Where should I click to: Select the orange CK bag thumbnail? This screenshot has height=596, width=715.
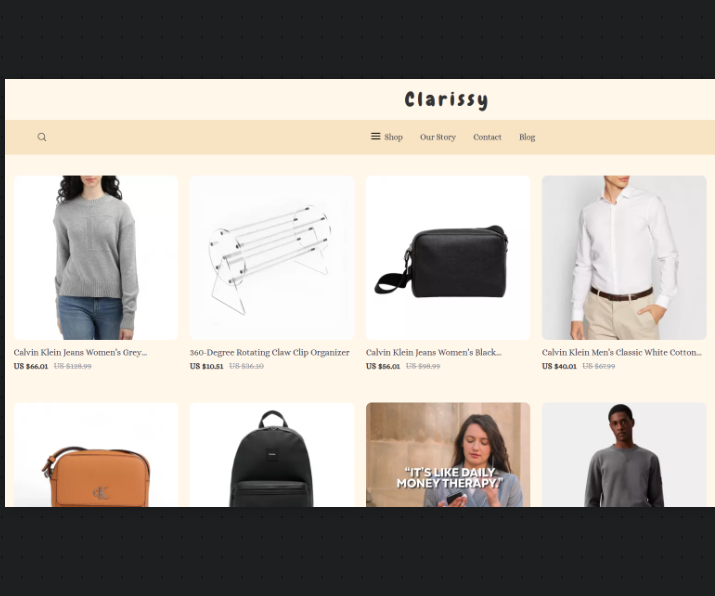click(96, 455)
